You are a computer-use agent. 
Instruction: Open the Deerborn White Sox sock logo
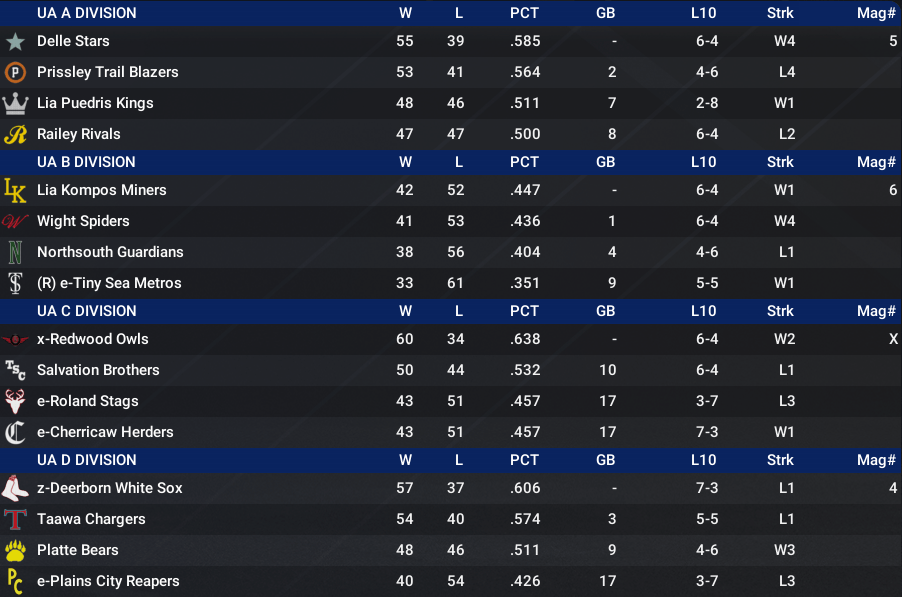pos(15,488)
